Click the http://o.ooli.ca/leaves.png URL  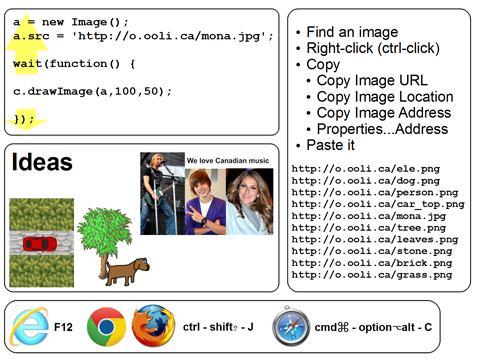pyautogui.click(x=375, y=239)
